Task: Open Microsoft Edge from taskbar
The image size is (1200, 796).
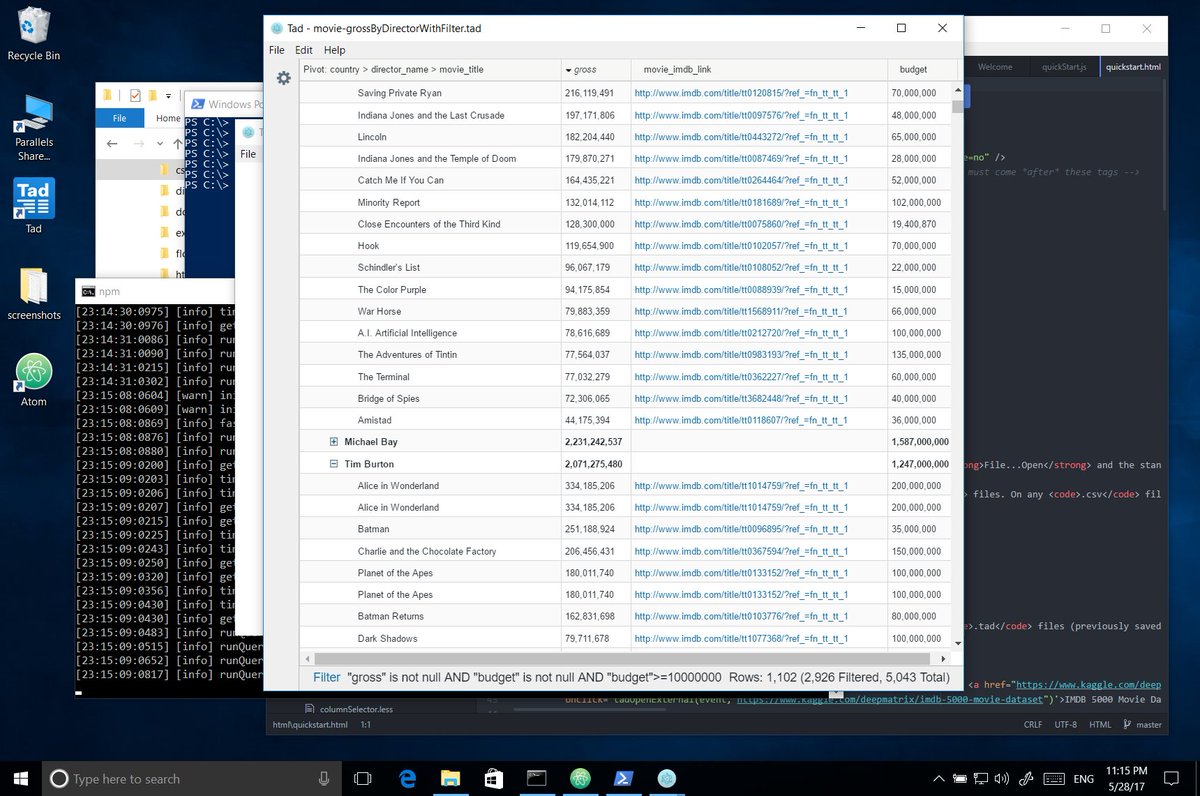Action: pos(407,778)
